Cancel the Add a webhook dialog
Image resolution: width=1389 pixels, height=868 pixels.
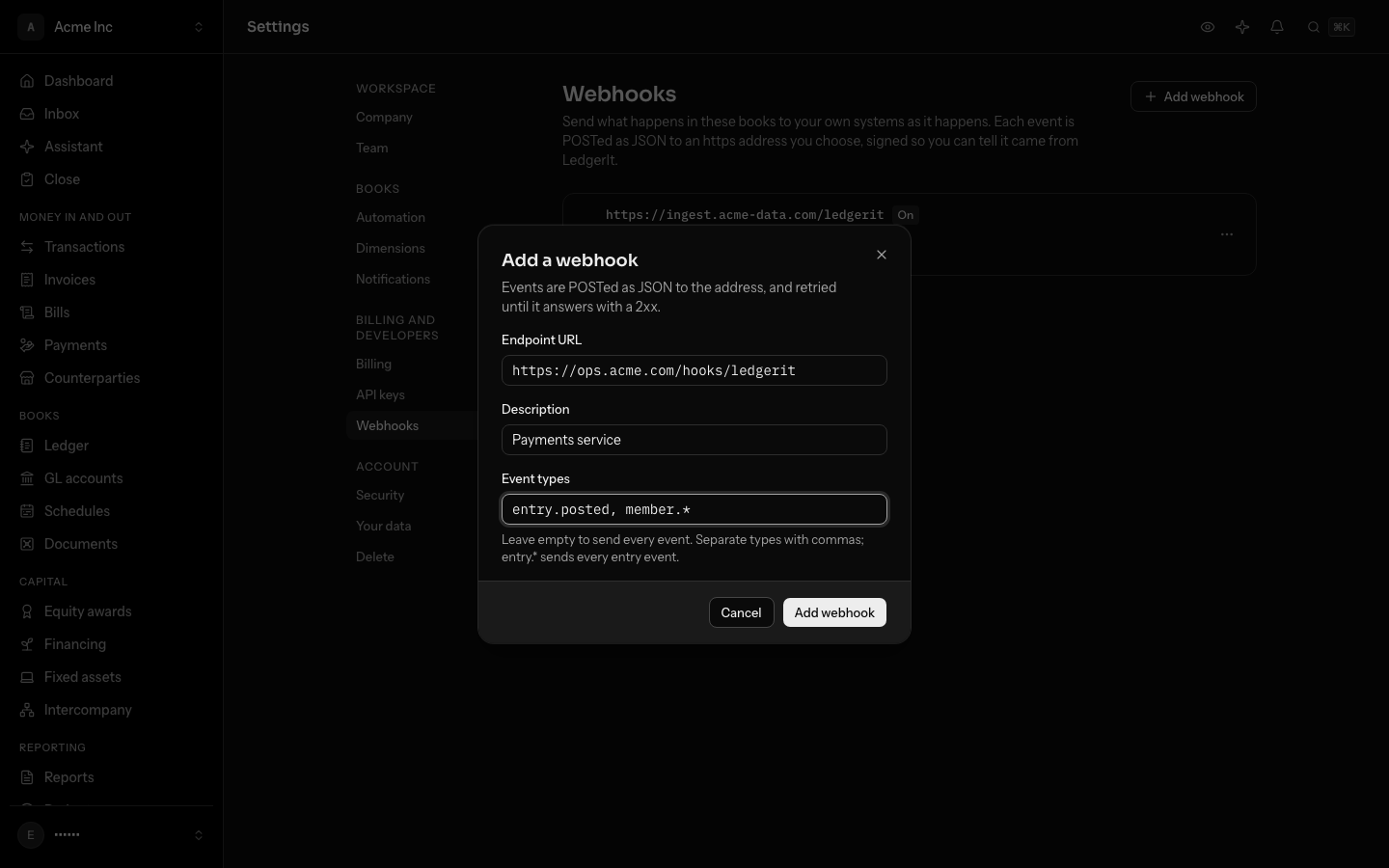(741, 612)
